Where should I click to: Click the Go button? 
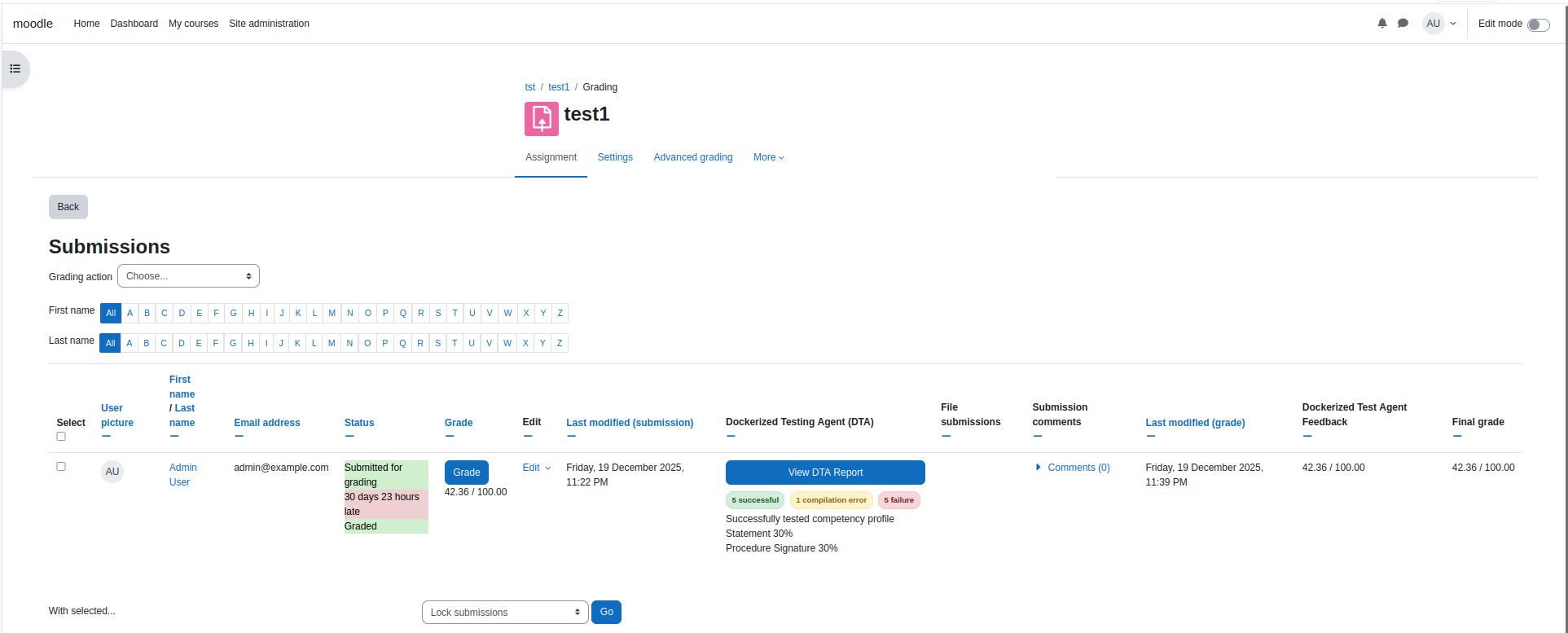click(x=607, y=612)
